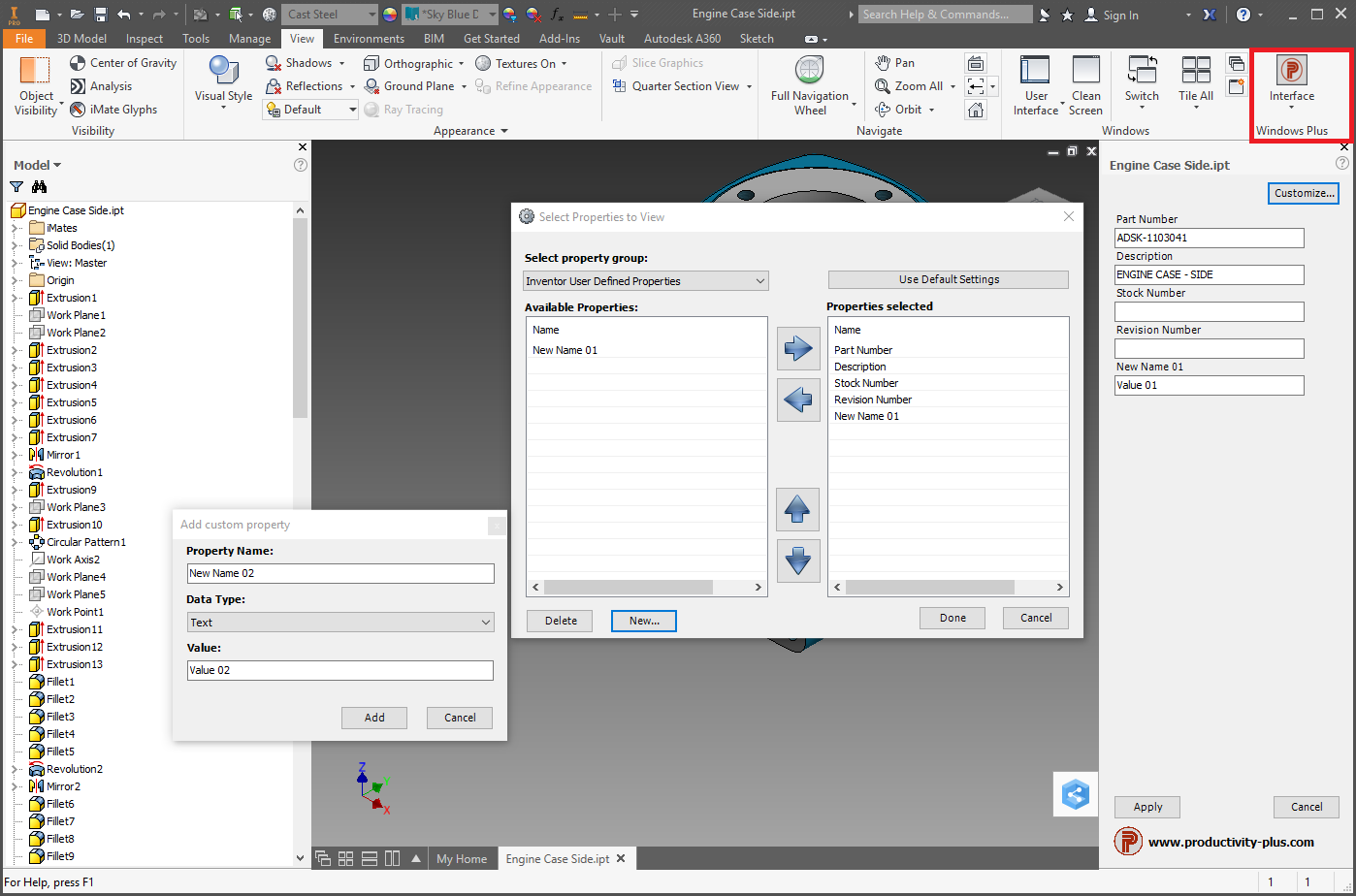Viewport: 1356px width, 896px height.
Task: Select Extrusion1 in the model tree
Action: 72,298
